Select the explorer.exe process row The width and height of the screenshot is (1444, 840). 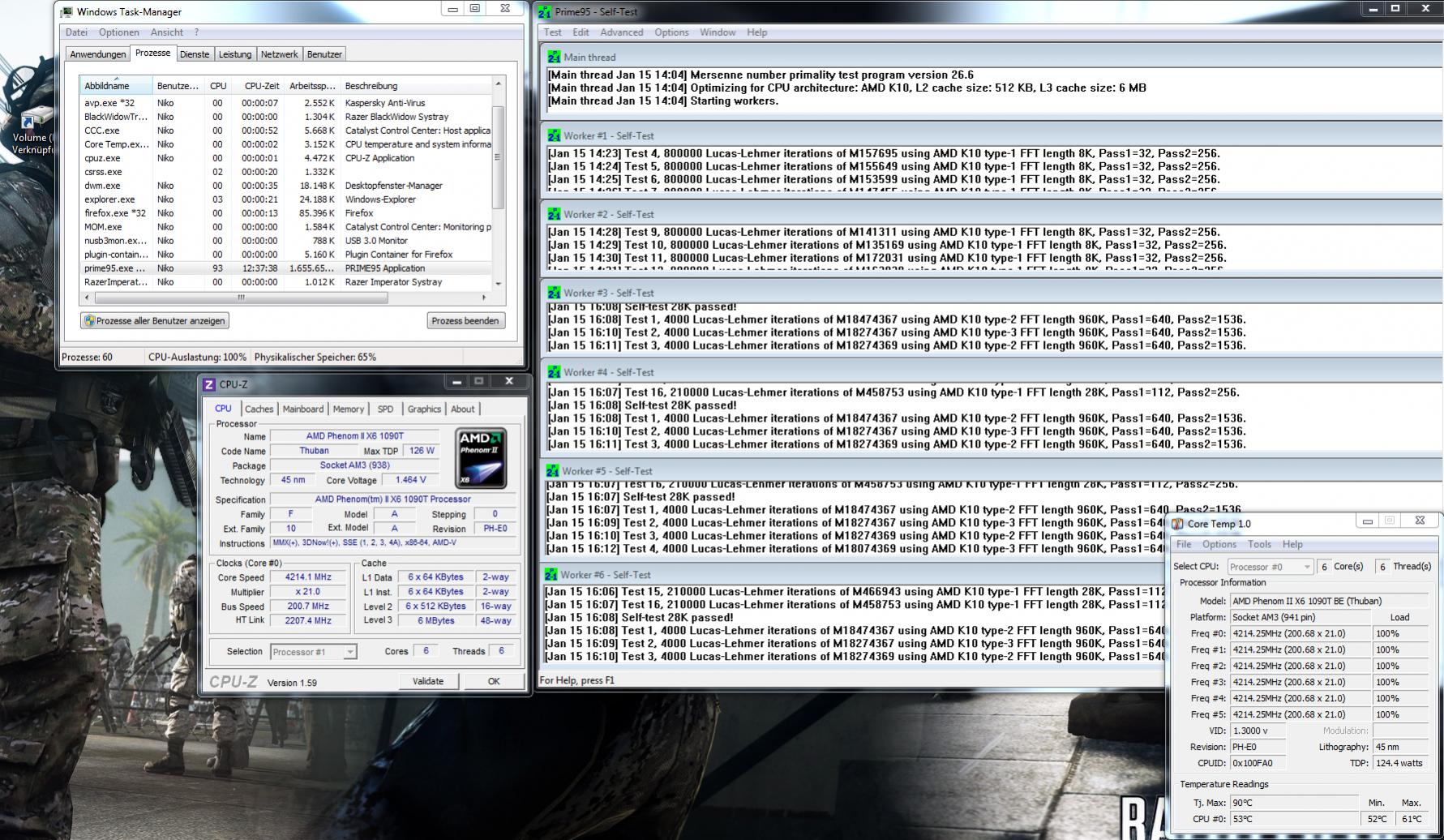(x=286, y=199)
